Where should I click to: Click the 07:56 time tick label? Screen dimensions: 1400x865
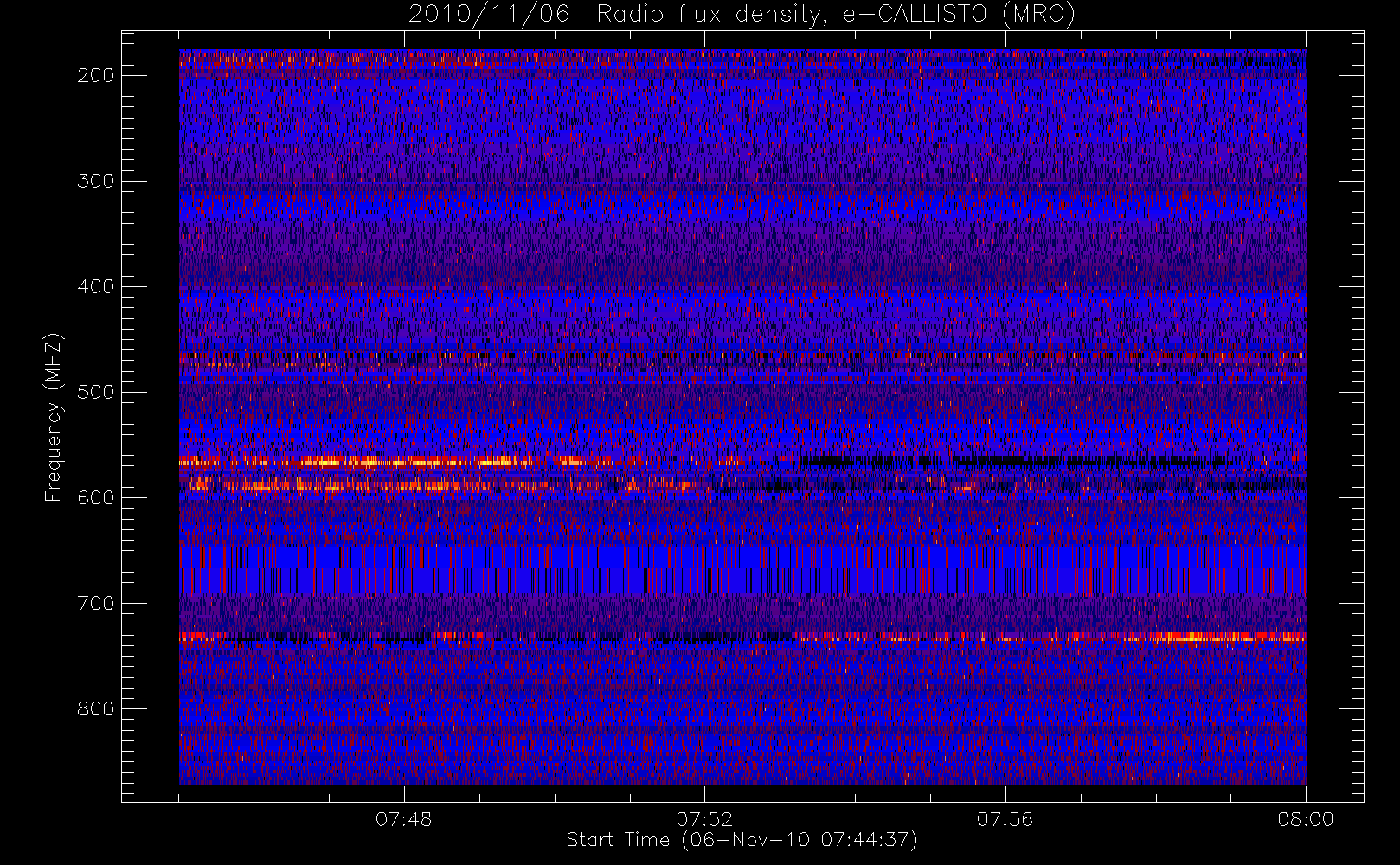pyautogui.click(x=1005, y=819)
